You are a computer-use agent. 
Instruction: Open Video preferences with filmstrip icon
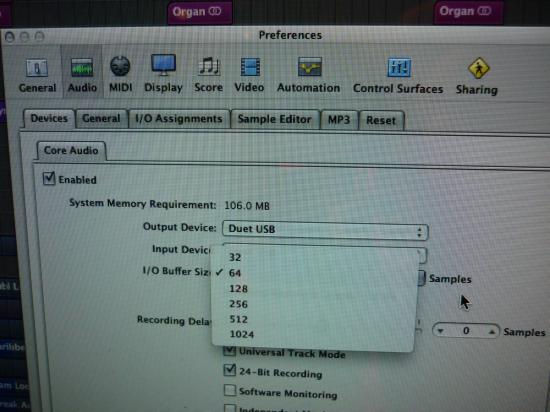[249, 75]
